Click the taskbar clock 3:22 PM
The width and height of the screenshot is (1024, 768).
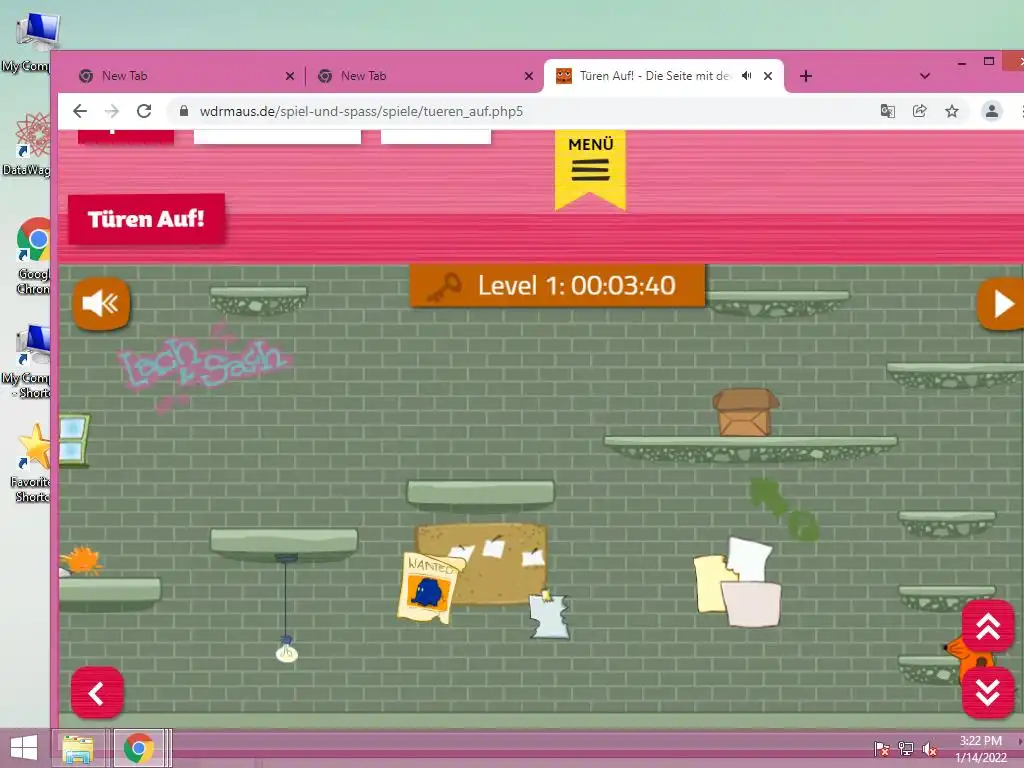pos(981,741)
